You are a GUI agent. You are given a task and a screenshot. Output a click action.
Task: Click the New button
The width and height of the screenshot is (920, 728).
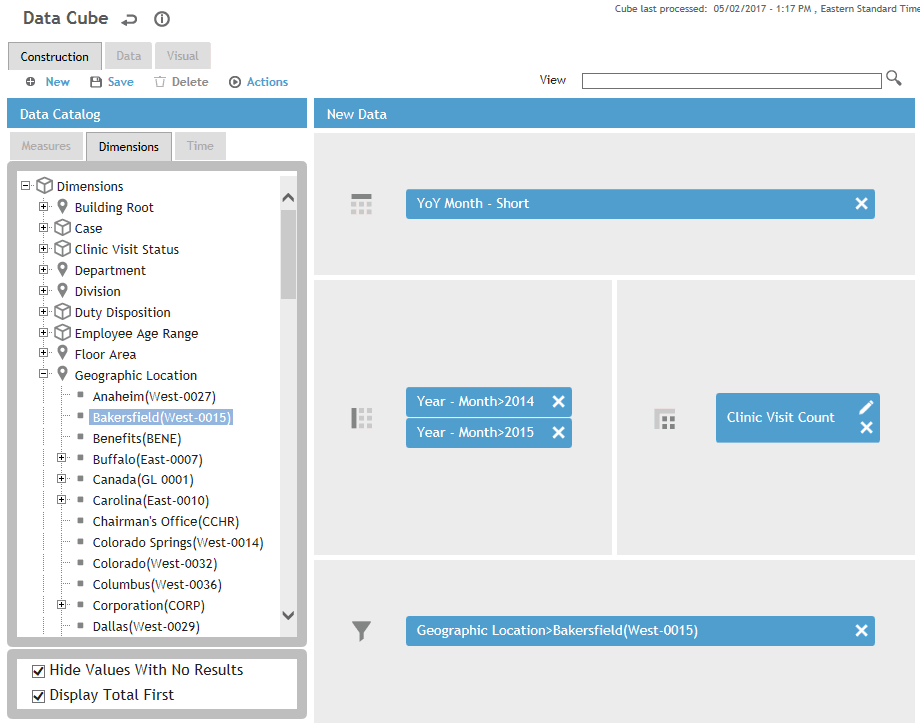tap(48, 82)
